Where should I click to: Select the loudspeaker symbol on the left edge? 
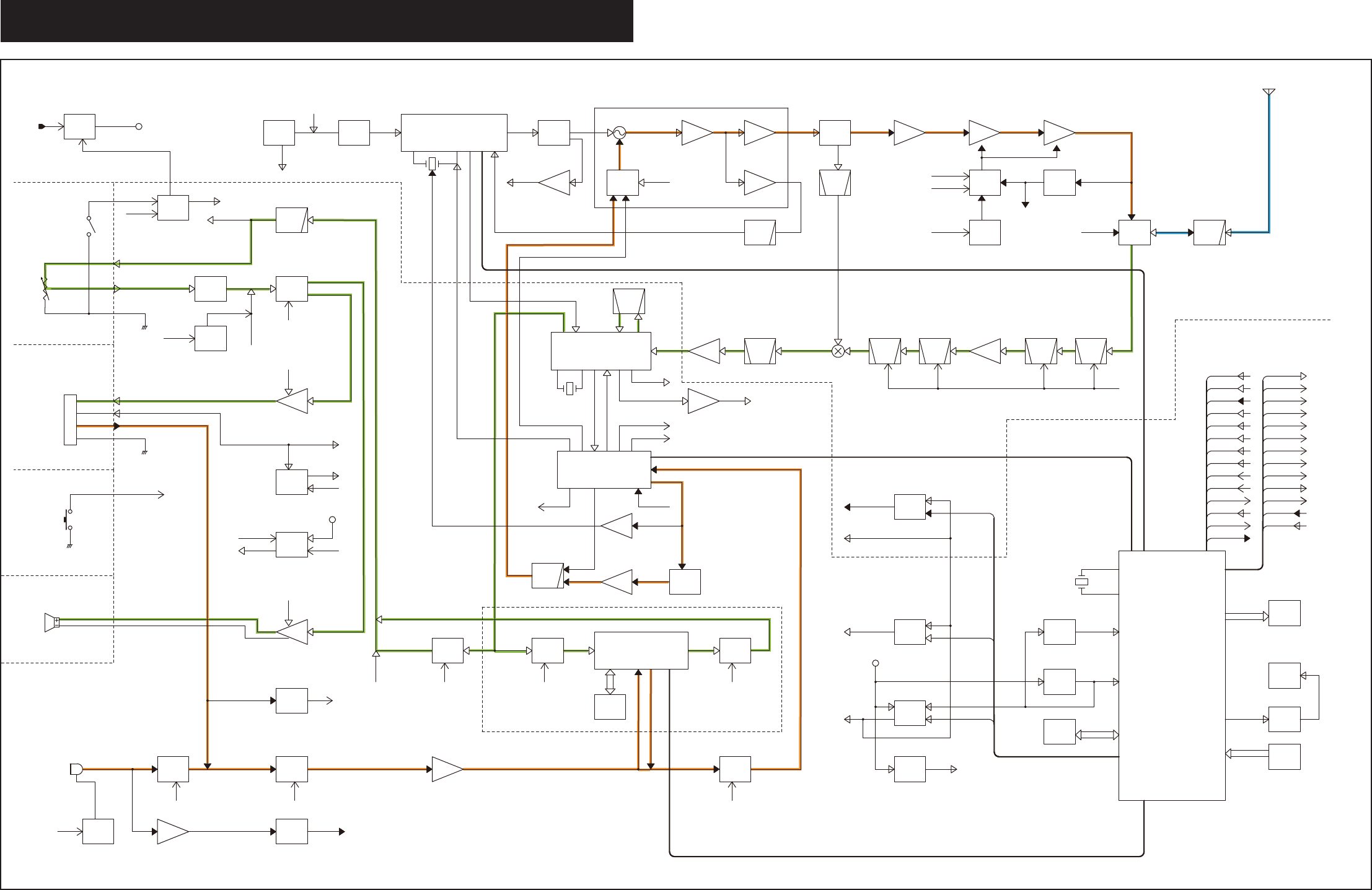click(51, 622)
